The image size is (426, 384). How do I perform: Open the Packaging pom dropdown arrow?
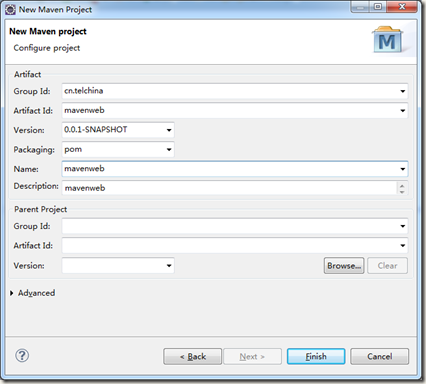(x=169, y=150)
